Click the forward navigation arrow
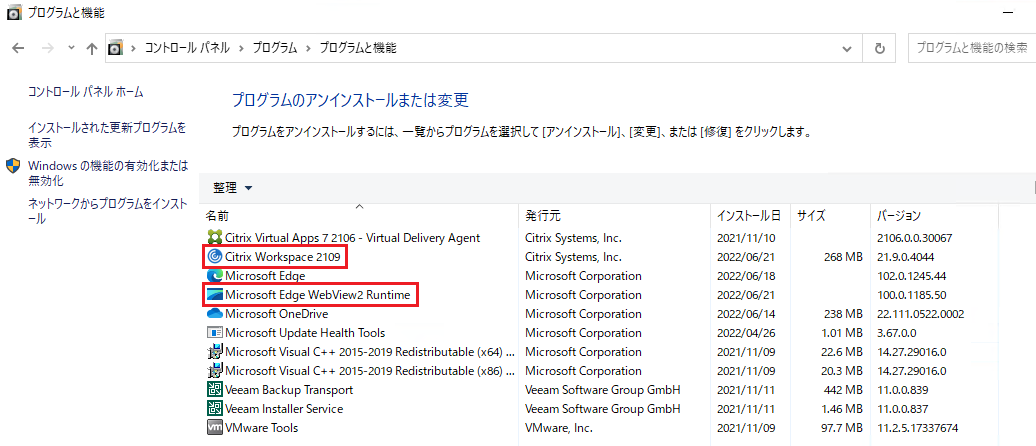This screenshot has width=1036, height=446. tap(47, 48)
